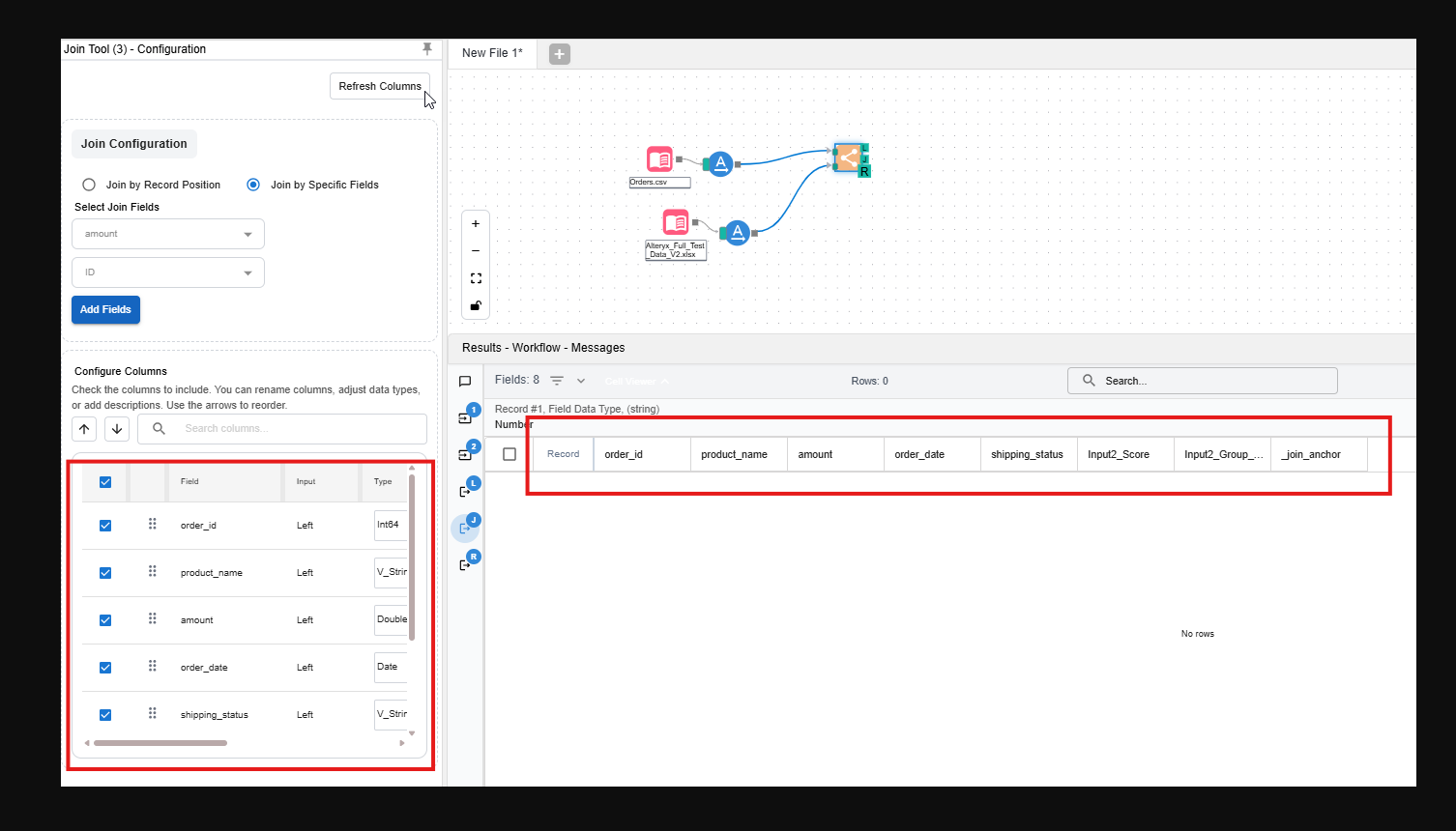Image resolution: width=1456 pixels, height=831 pixels.
Task: Uncheck the shipping_status column checkbox
Action: click(x=105, y=715)
